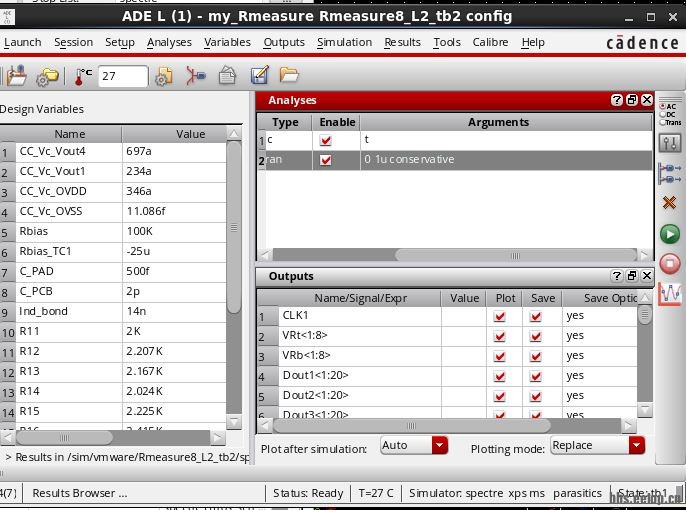Image resolution: width=686 pixels, height=510 pixels.
Task: Click Design Variables vertical scrollbar up arrow
Action: pyautogui.click(x=234, y=134)
